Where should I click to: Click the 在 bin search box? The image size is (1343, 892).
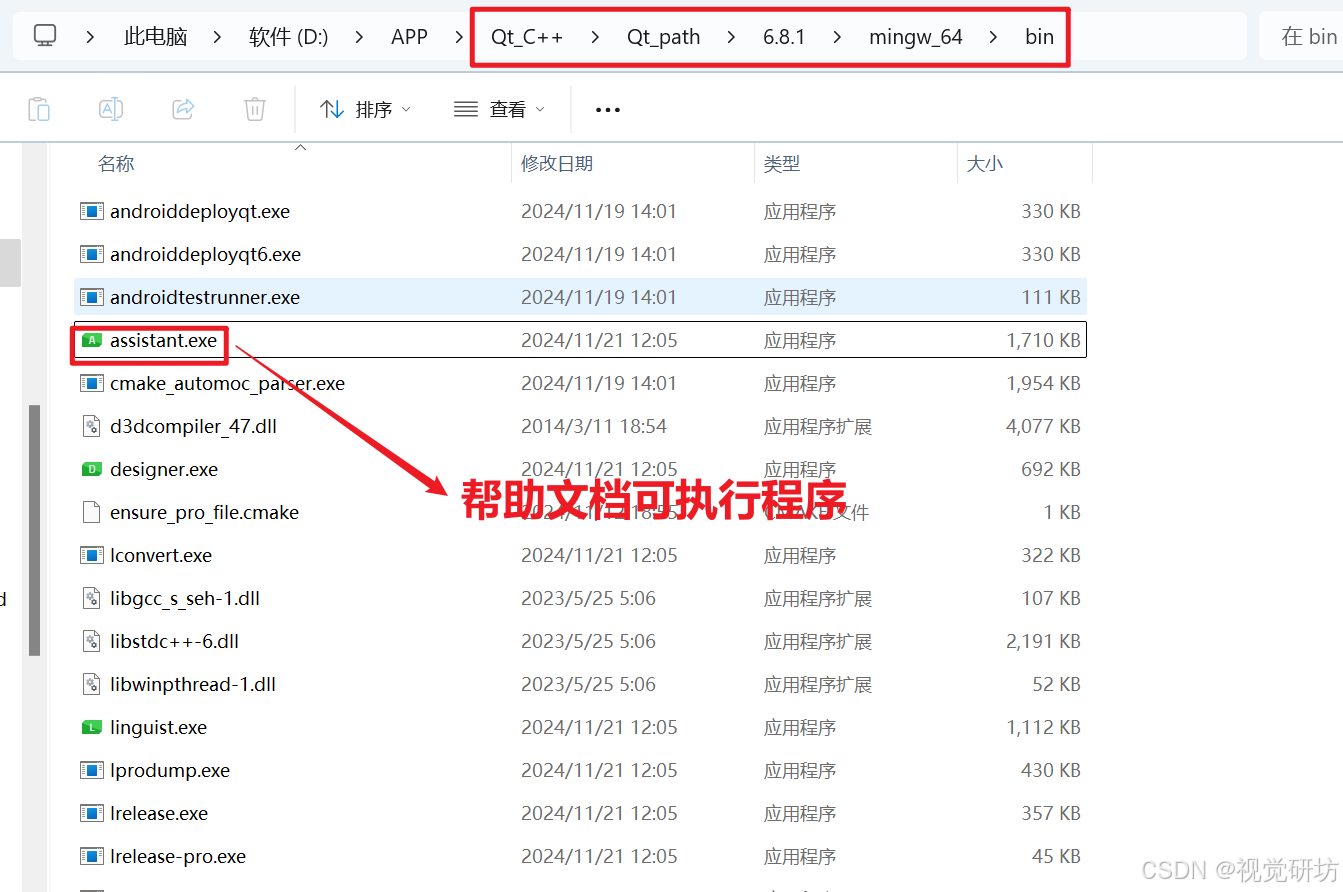pos(1300,37)
